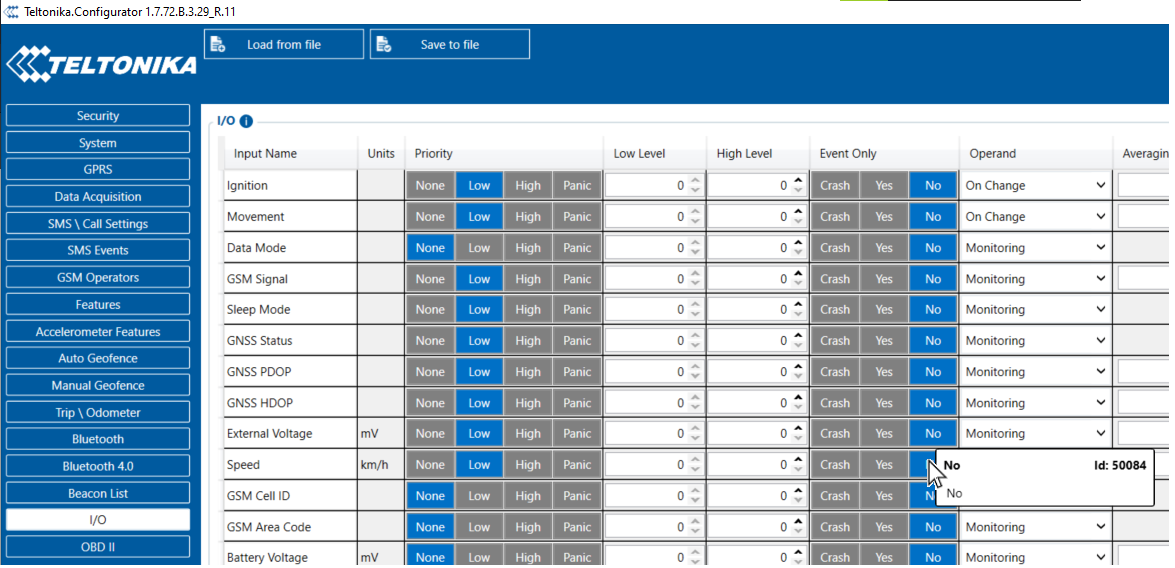Set GSM Area Code Event Only to Crash

pos(835,527)
